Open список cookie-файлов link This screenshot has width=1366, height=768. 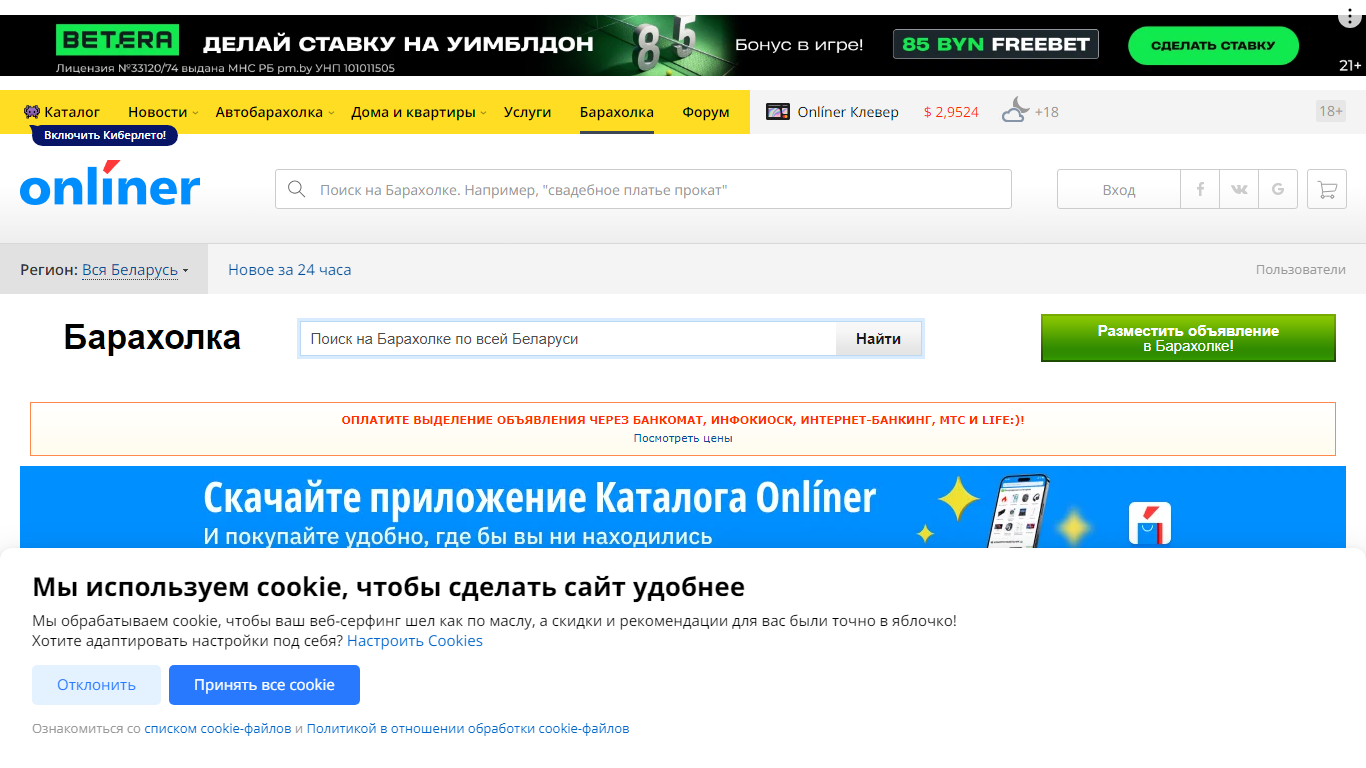tap(218, 729)
